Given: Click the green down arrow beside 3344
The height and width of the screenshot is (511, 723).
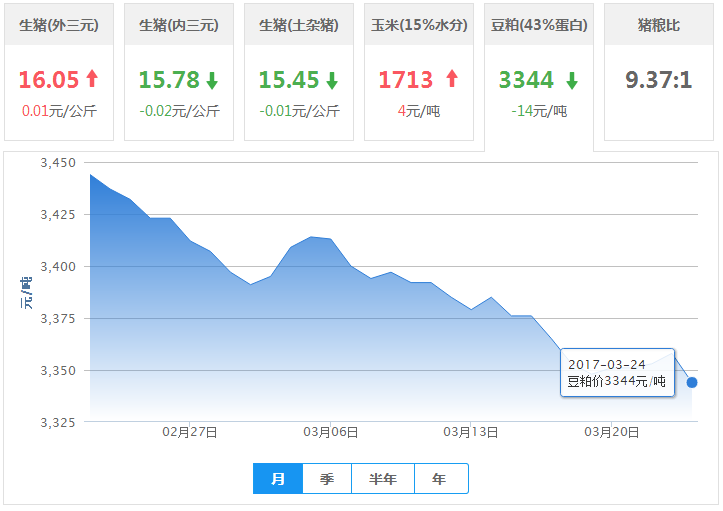Looking at the screenshot, I should [572, 81].
